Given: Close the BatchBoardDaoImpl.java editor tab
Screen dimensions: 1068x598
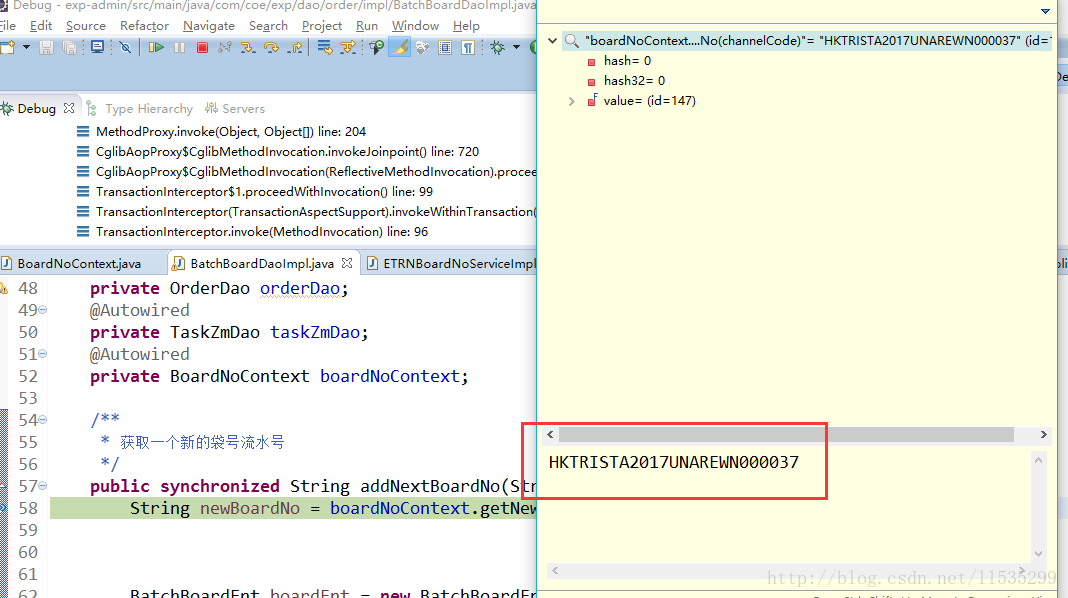Looking at the screenshot, I should [x=347, y=263].
